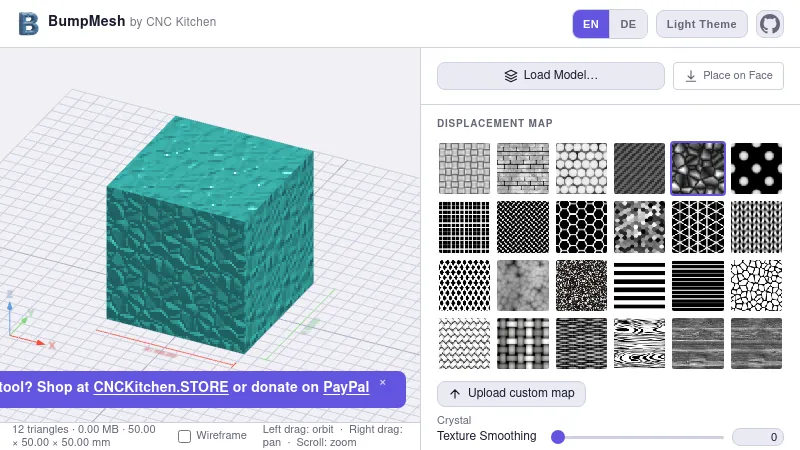Choose the hexagon honeycomb displacement texture
Image resolution: width=800 pixels, height=450 pixels.
click(x=581, y=227)
